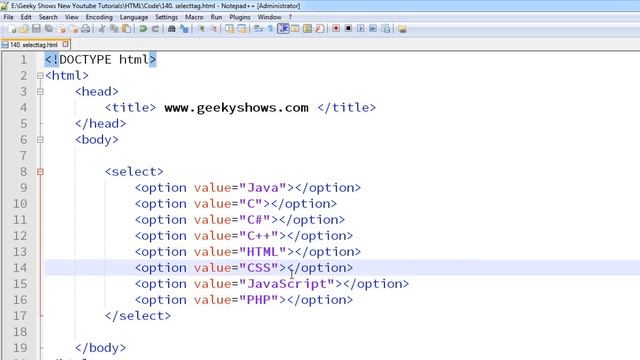
Task: Cut the selection with the scissors icon
Action: pyautogui.click(x=102, y=29)
